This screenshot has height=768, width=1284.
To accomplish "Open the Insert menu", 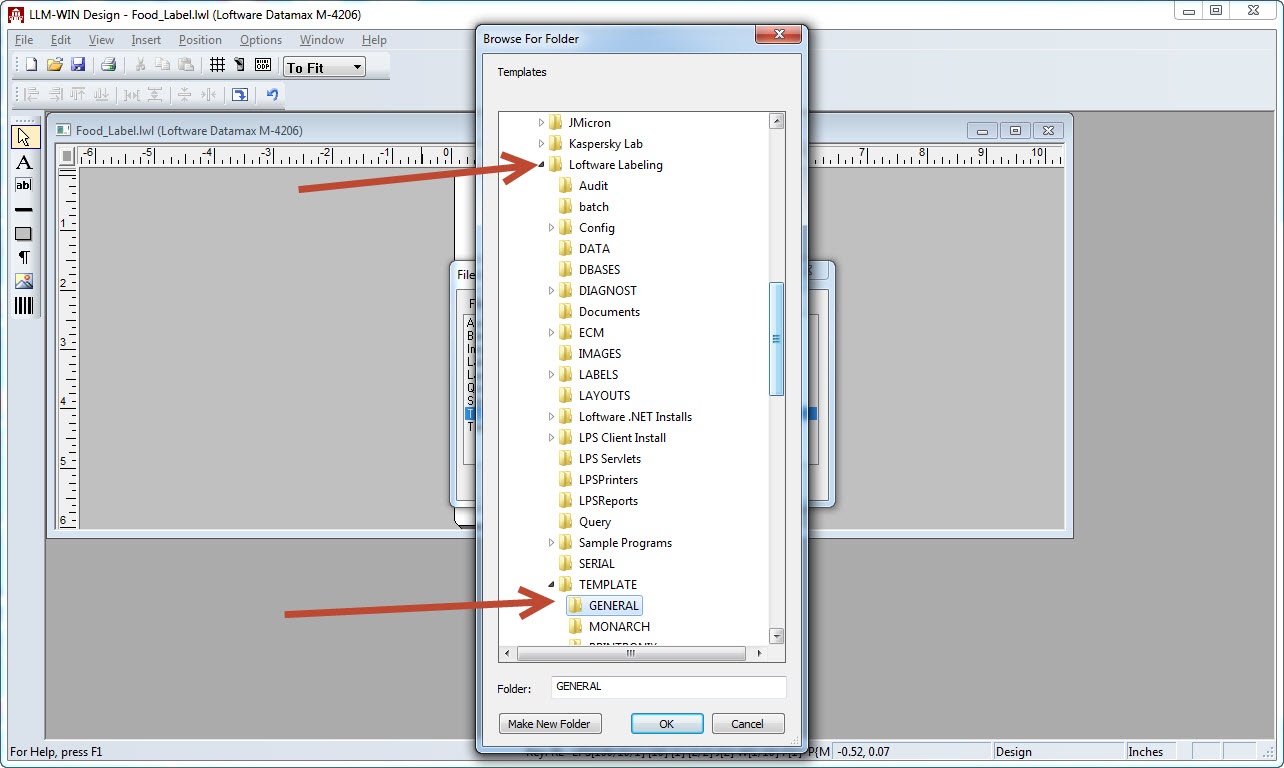I will pos(146,40).
